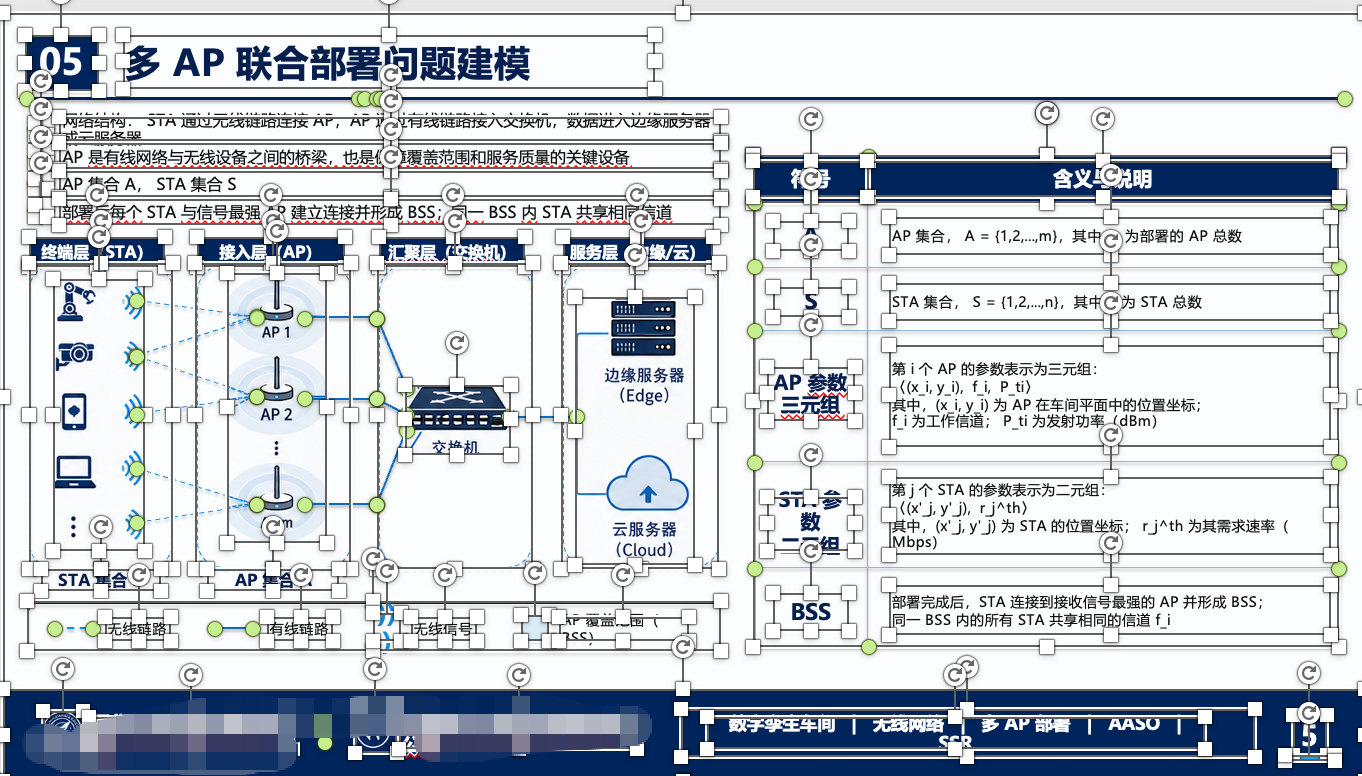Select the 终端层 (STA) header

[x=98, y=253]
